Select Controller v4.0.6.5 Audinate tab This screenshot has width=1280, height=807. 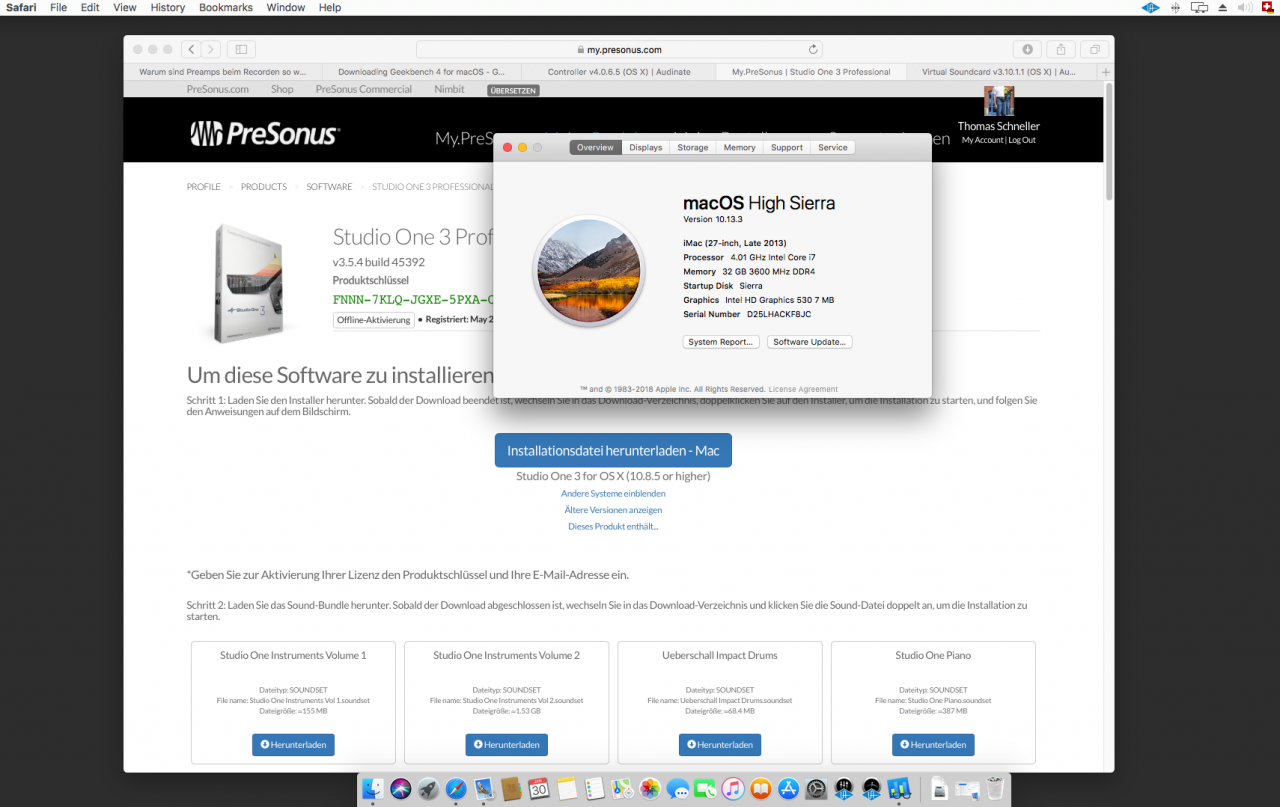click(619, 72)
